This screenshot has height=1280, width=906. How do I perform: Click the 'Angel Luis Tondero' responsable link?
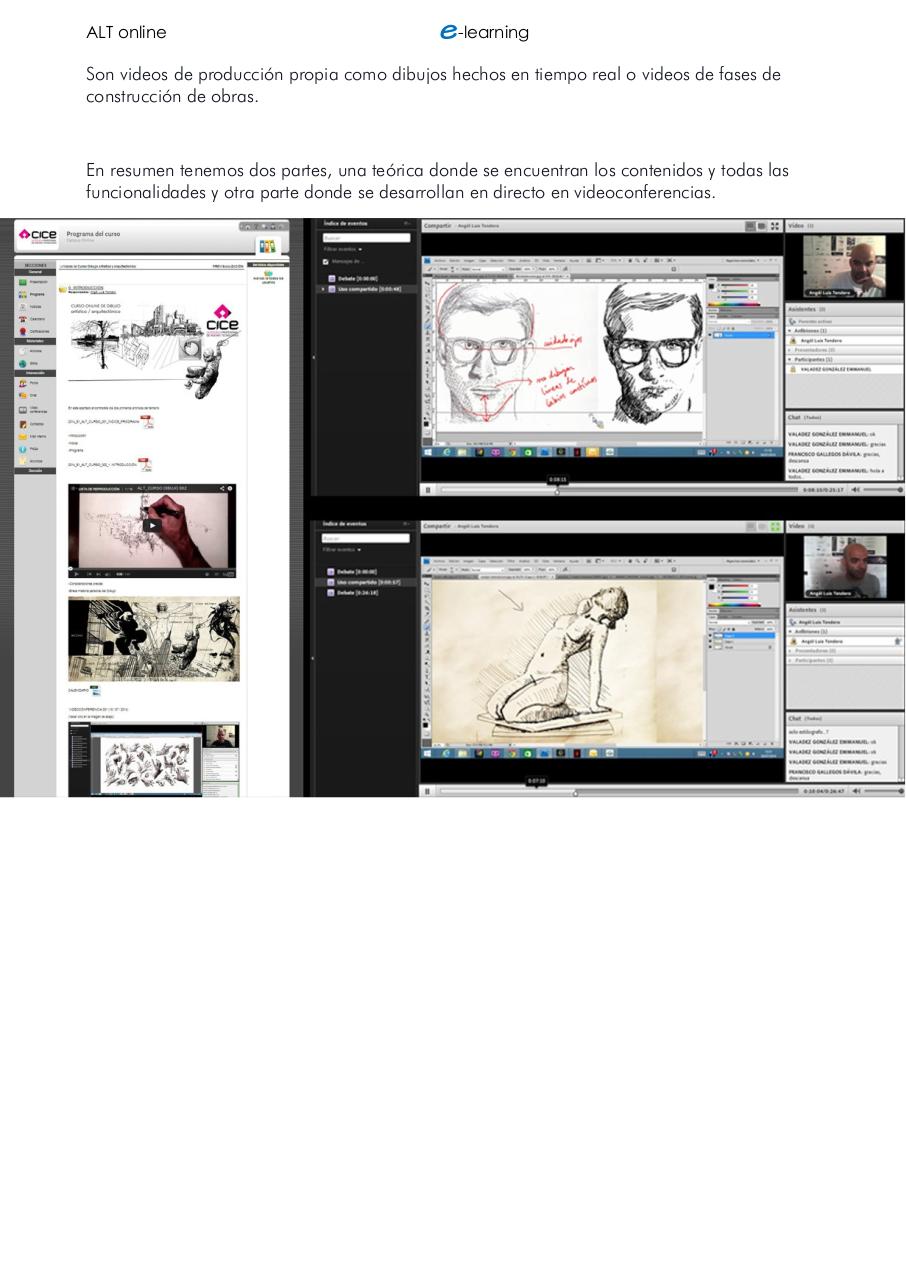coord(103,292)
